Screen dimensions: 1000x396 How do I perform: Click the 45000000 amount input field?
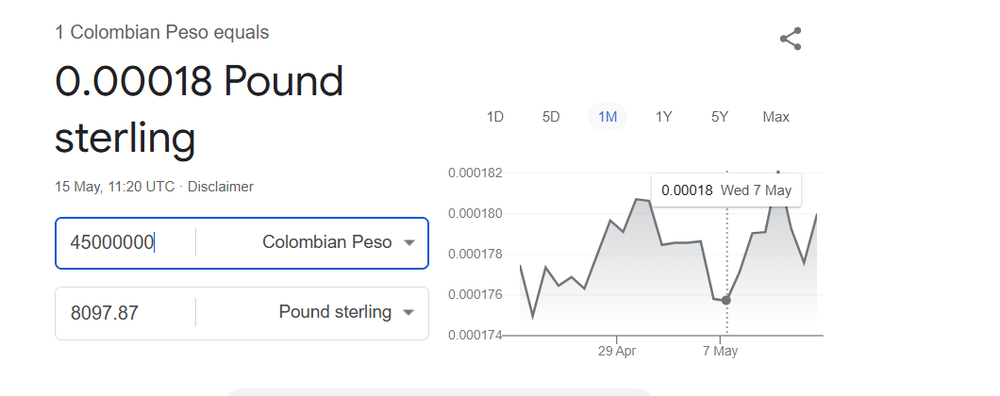125,243
